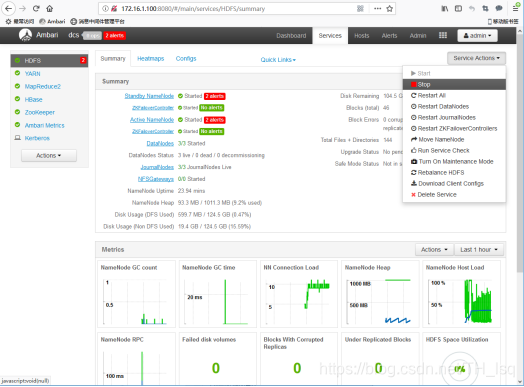Choose Restart JournalNodes menu item
This screenshot has width=524, height=387.
pyautogui.click(x=454, y=118)
